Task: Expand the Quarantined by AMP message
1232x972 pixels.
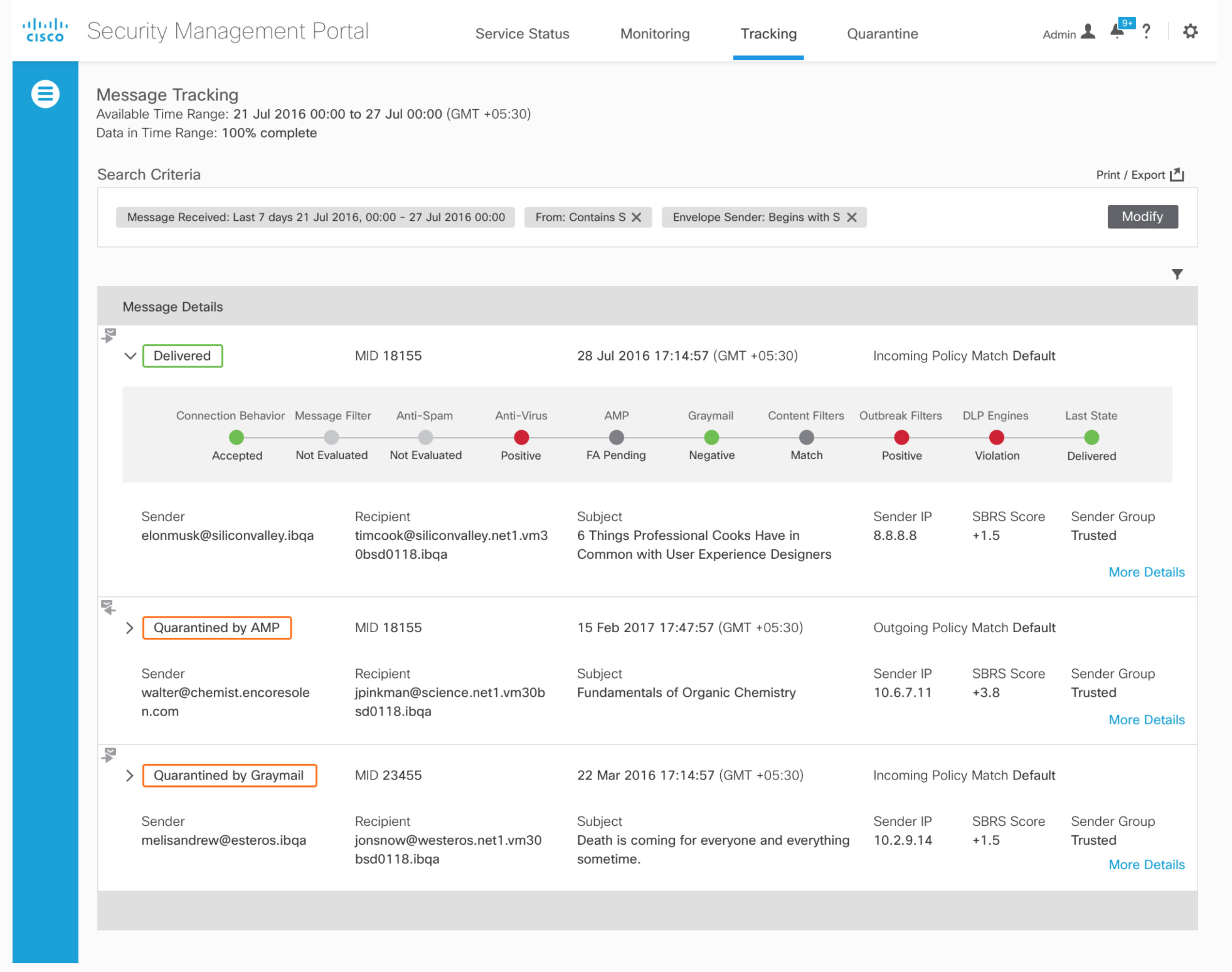Action: pos(130,628)
